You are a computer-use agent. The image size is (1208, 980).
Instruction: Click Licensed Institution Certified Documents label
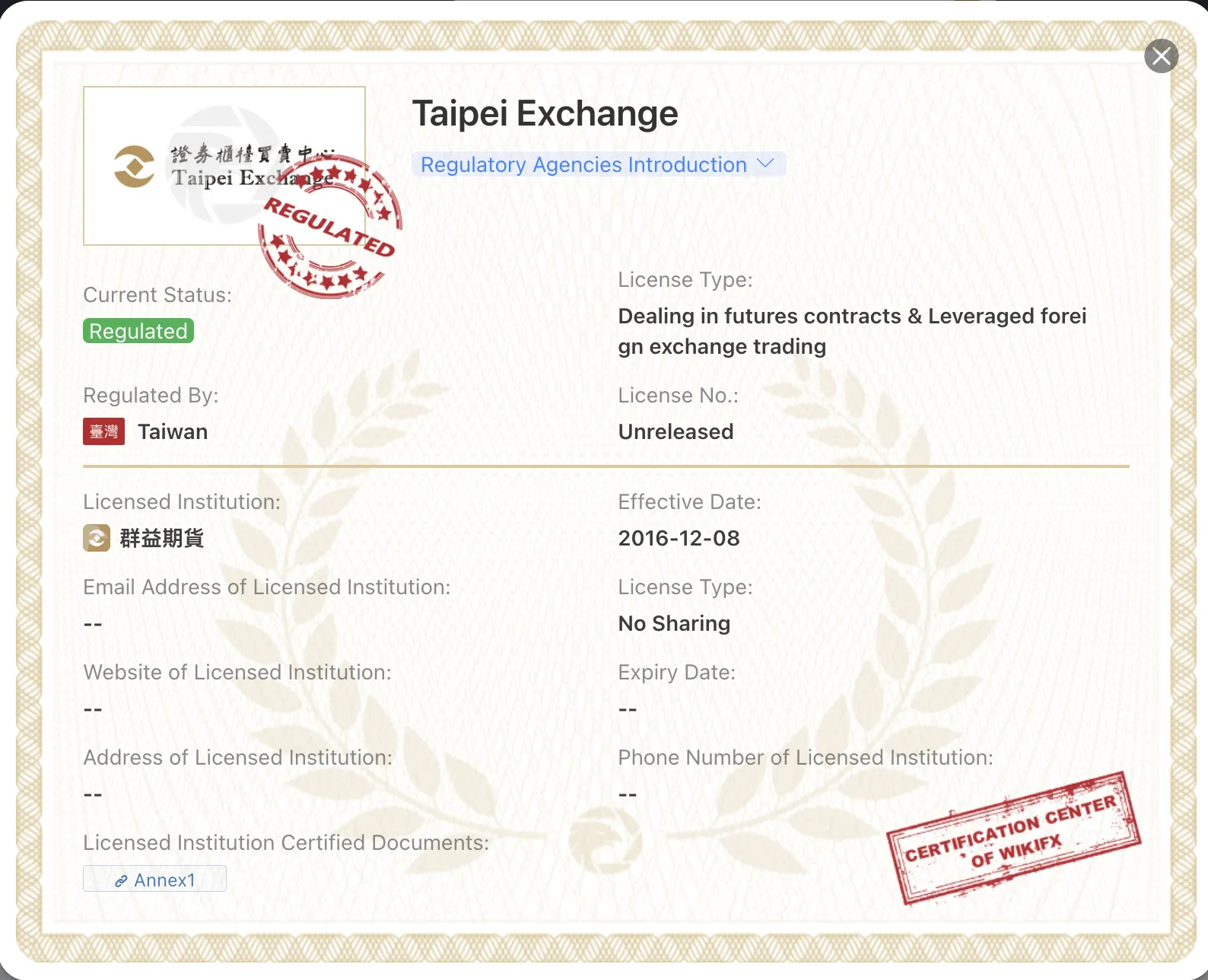point(286,842)
